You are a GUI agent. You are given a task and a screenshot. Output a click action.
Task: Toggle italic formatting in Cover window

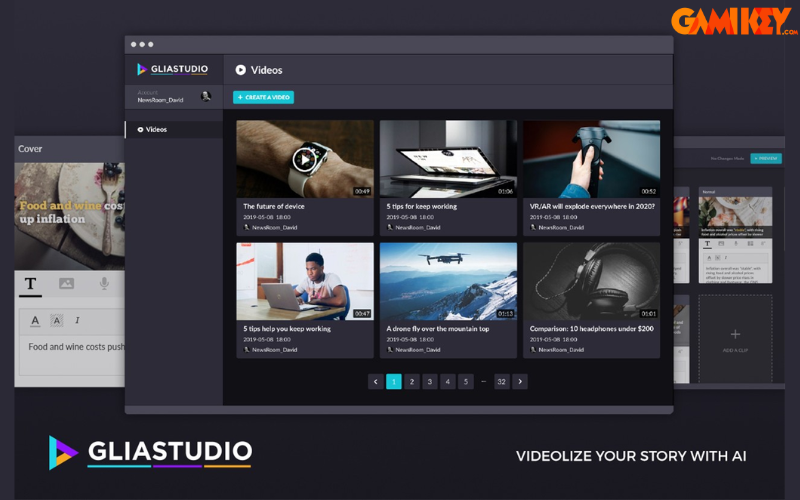point(77,320)
